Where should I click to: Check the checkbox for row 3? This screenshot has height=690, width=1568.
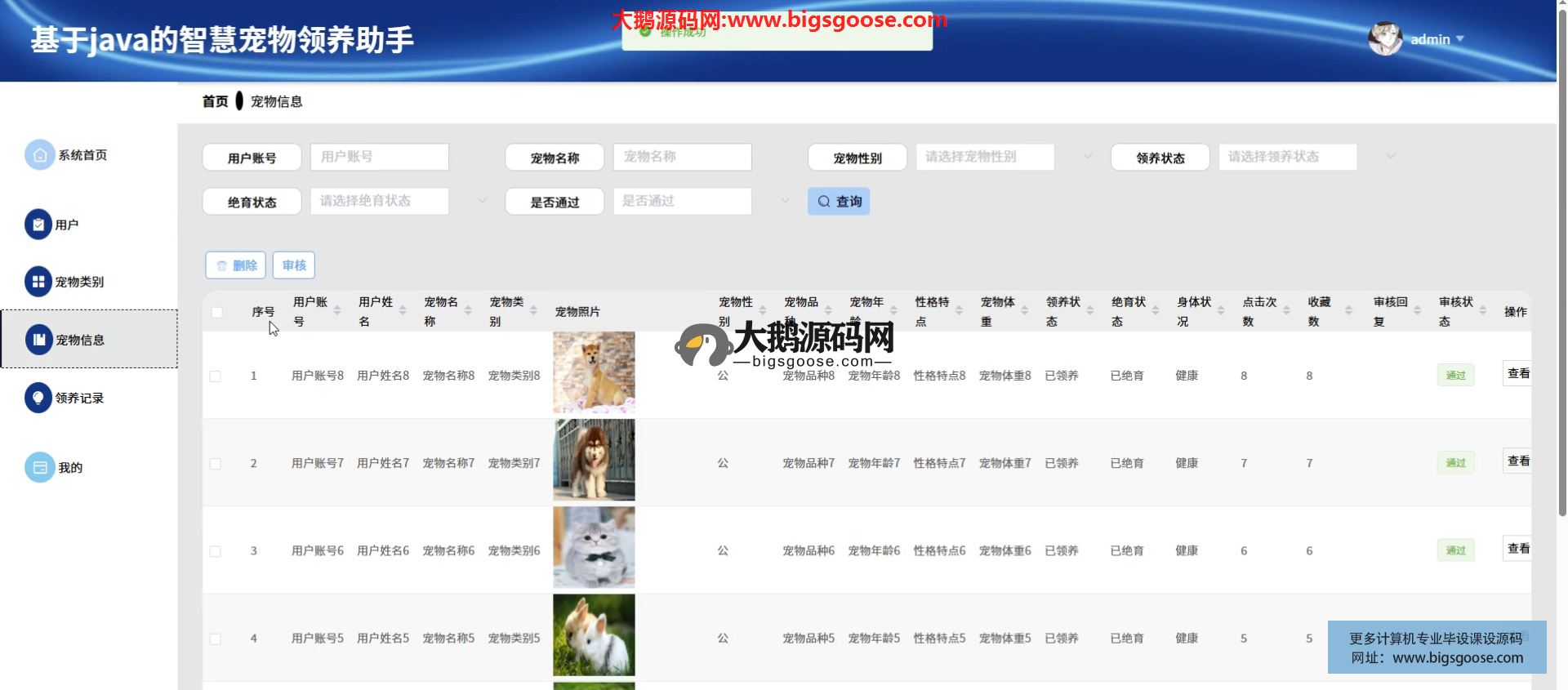pyautogui.click(x=216, y=551)
